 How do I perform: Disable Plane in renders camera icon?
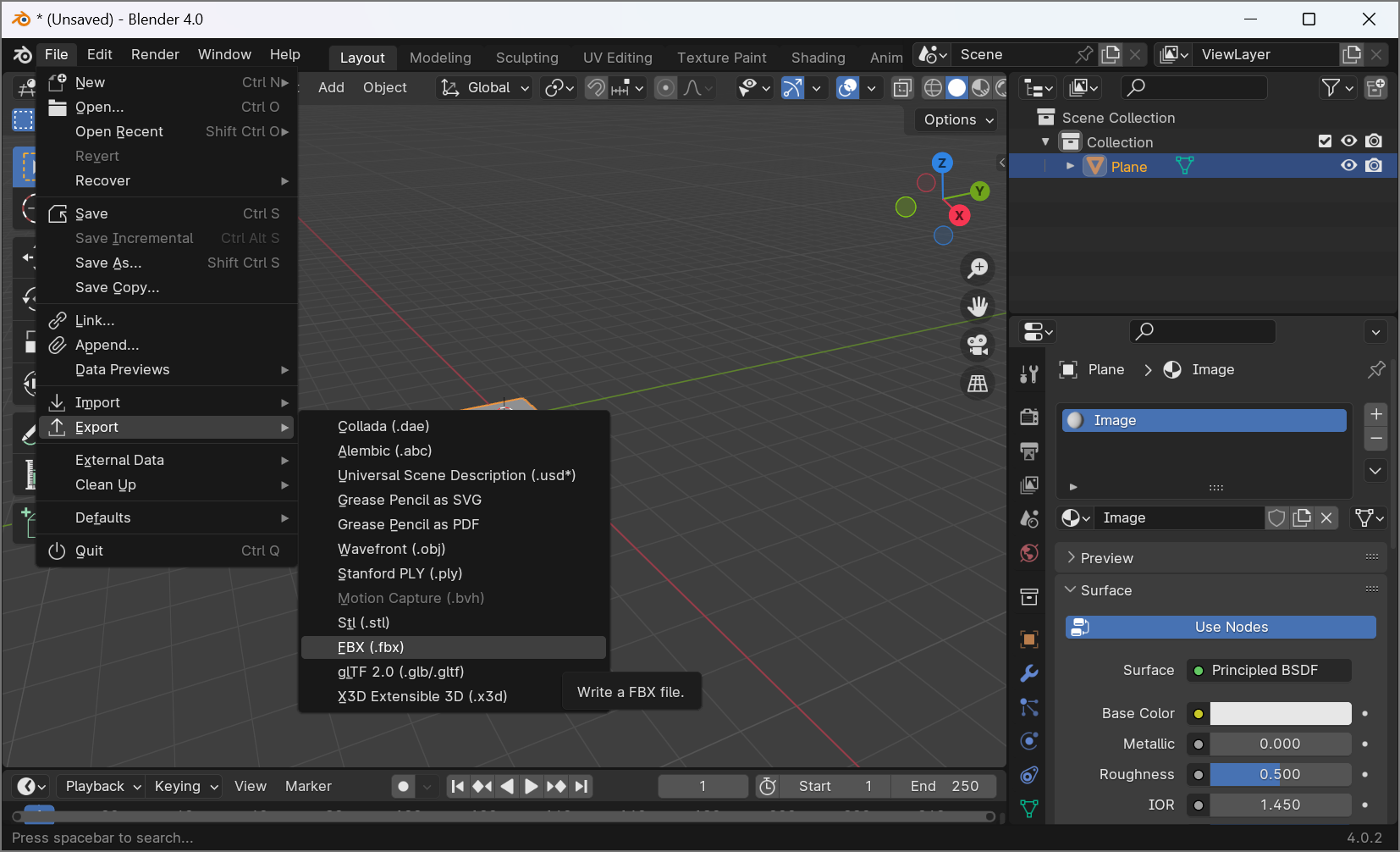1374,166
